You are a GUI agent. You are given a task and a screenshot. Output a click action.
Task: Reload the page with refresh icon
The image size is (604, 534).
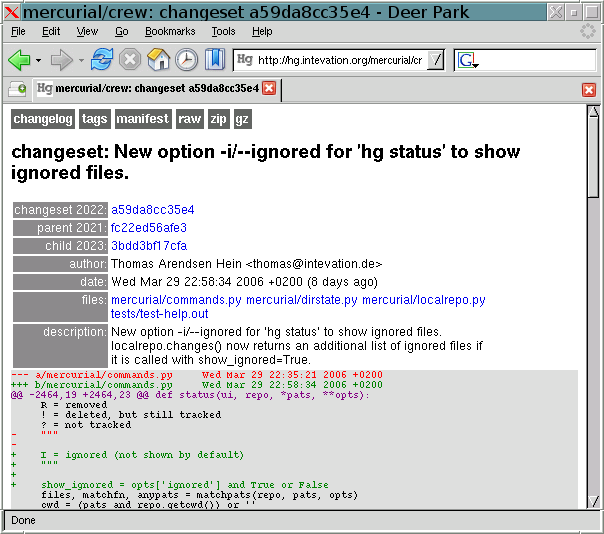pyautogui.click(x=102, y=59)
